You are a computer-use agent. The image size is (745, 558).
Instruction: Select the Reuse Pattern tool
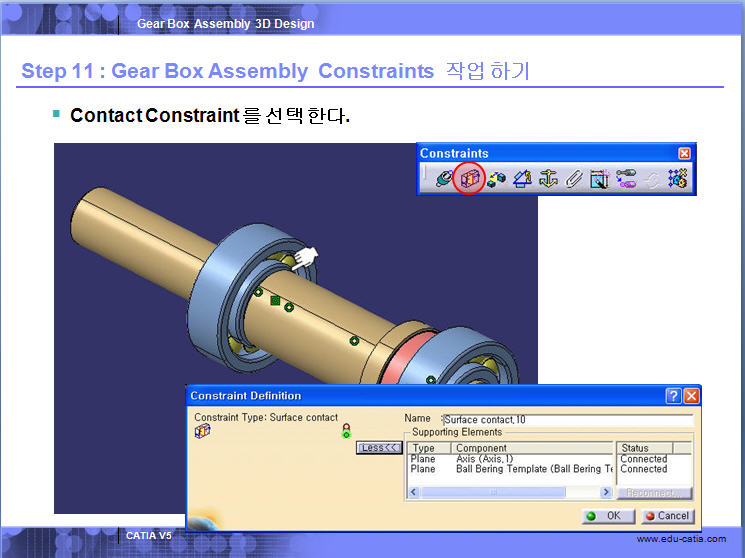678,180
